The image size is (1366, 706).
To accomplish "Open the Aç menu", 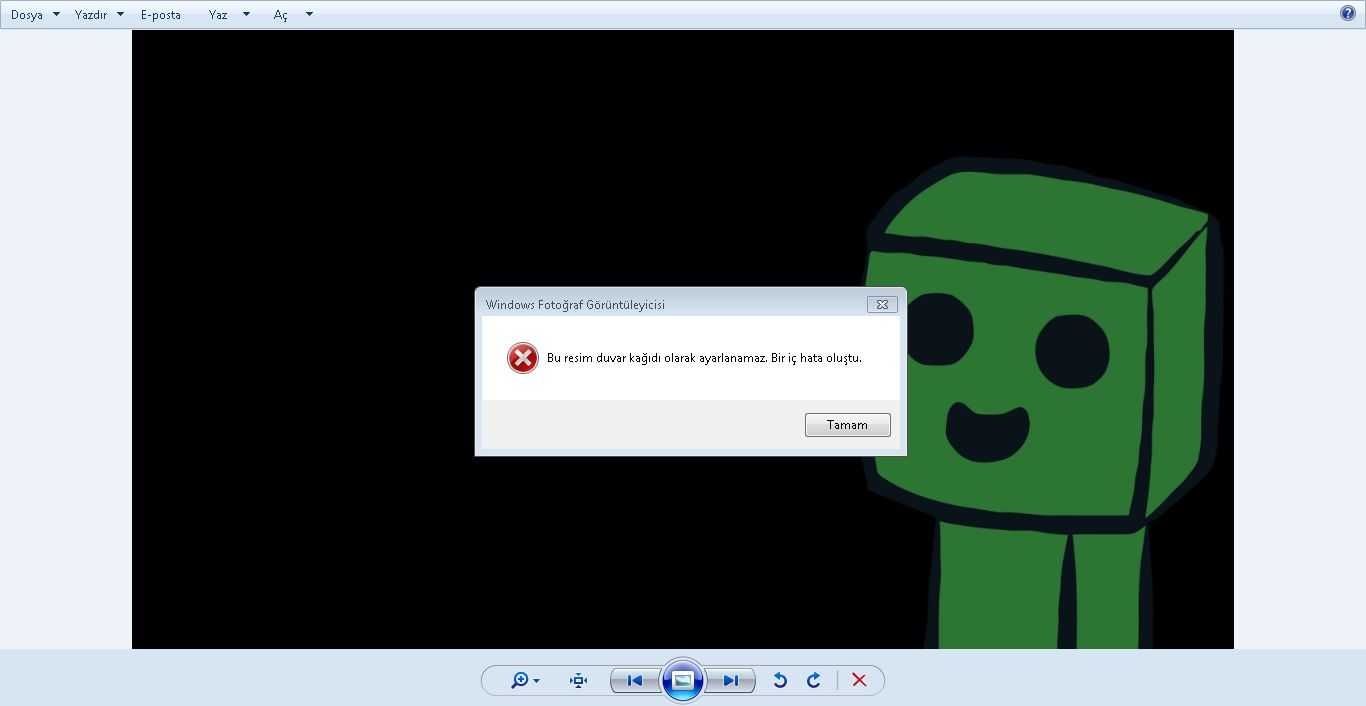I will point(281,15).
